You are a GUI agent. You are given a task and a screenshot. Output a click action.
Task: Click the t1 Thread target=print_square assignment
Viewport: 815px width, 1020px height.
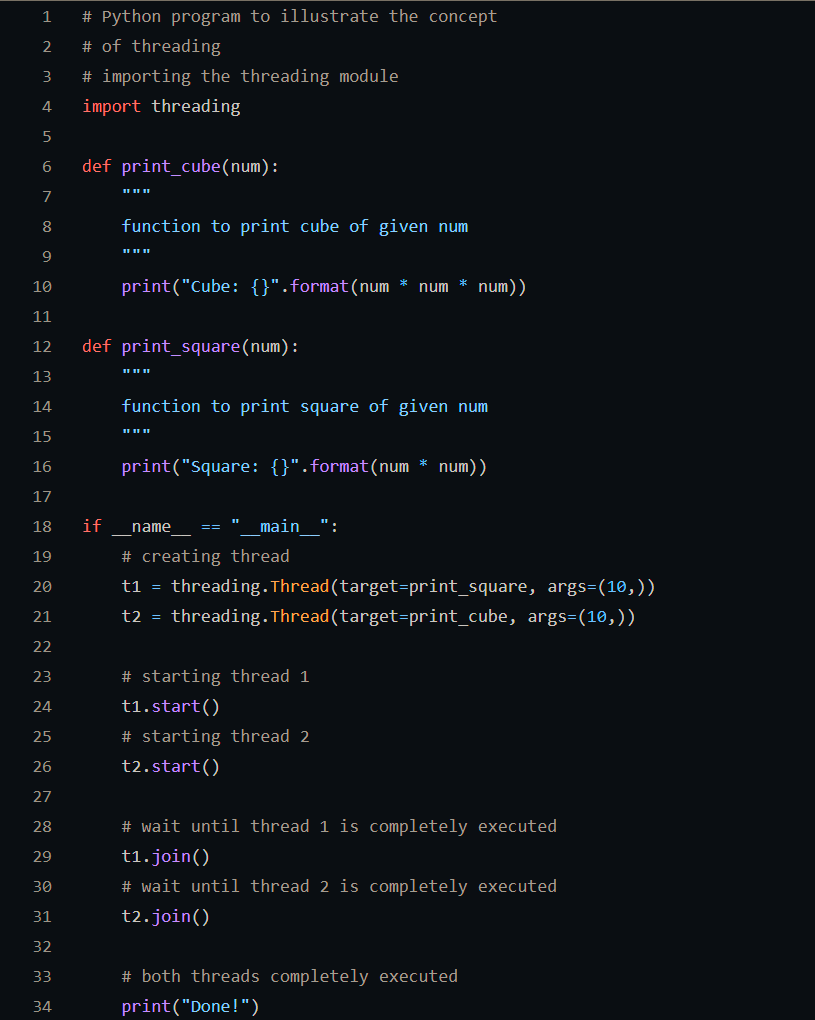388,586
